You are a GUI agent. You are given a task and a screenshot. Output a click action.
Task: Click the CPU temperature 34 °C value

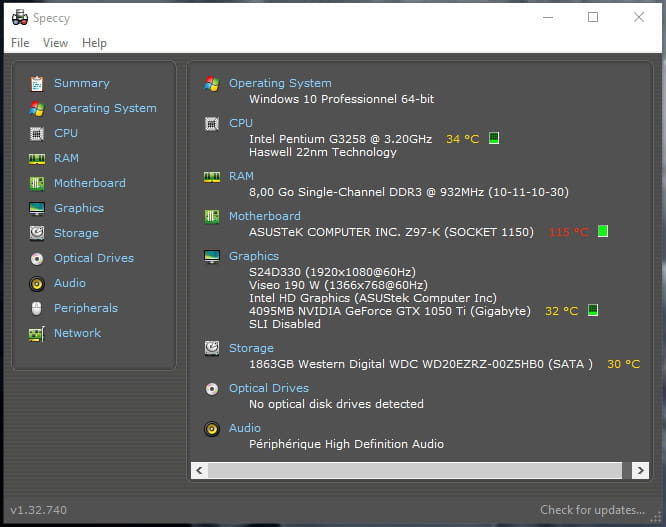click(x=462, y=139)
